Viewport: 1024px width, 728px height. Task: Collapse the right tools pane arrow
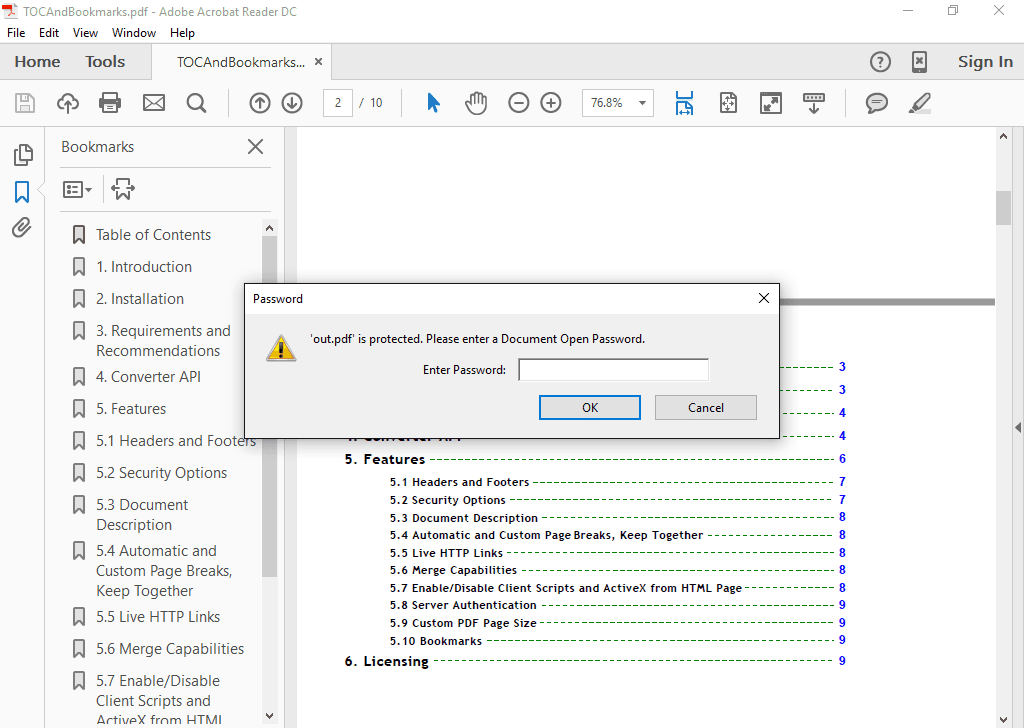tap(1017, 428)
